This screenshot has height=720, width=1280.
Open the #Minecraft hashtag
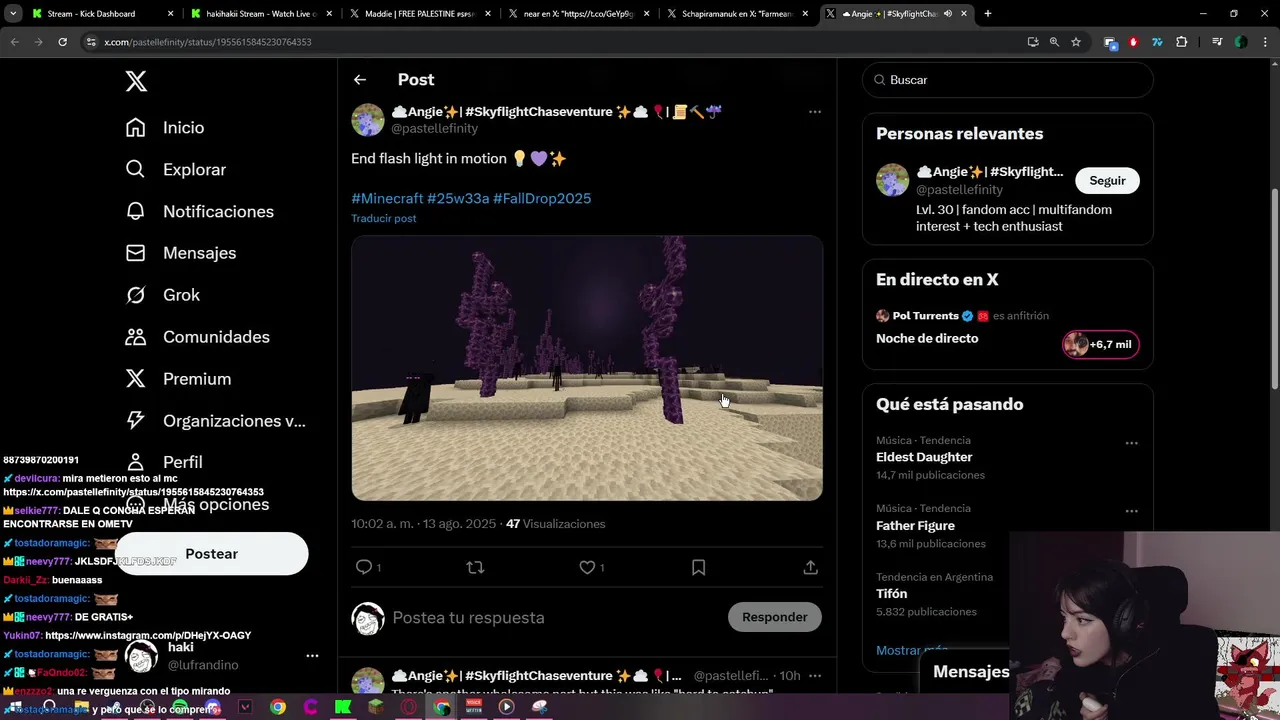(x=387, y=198)
